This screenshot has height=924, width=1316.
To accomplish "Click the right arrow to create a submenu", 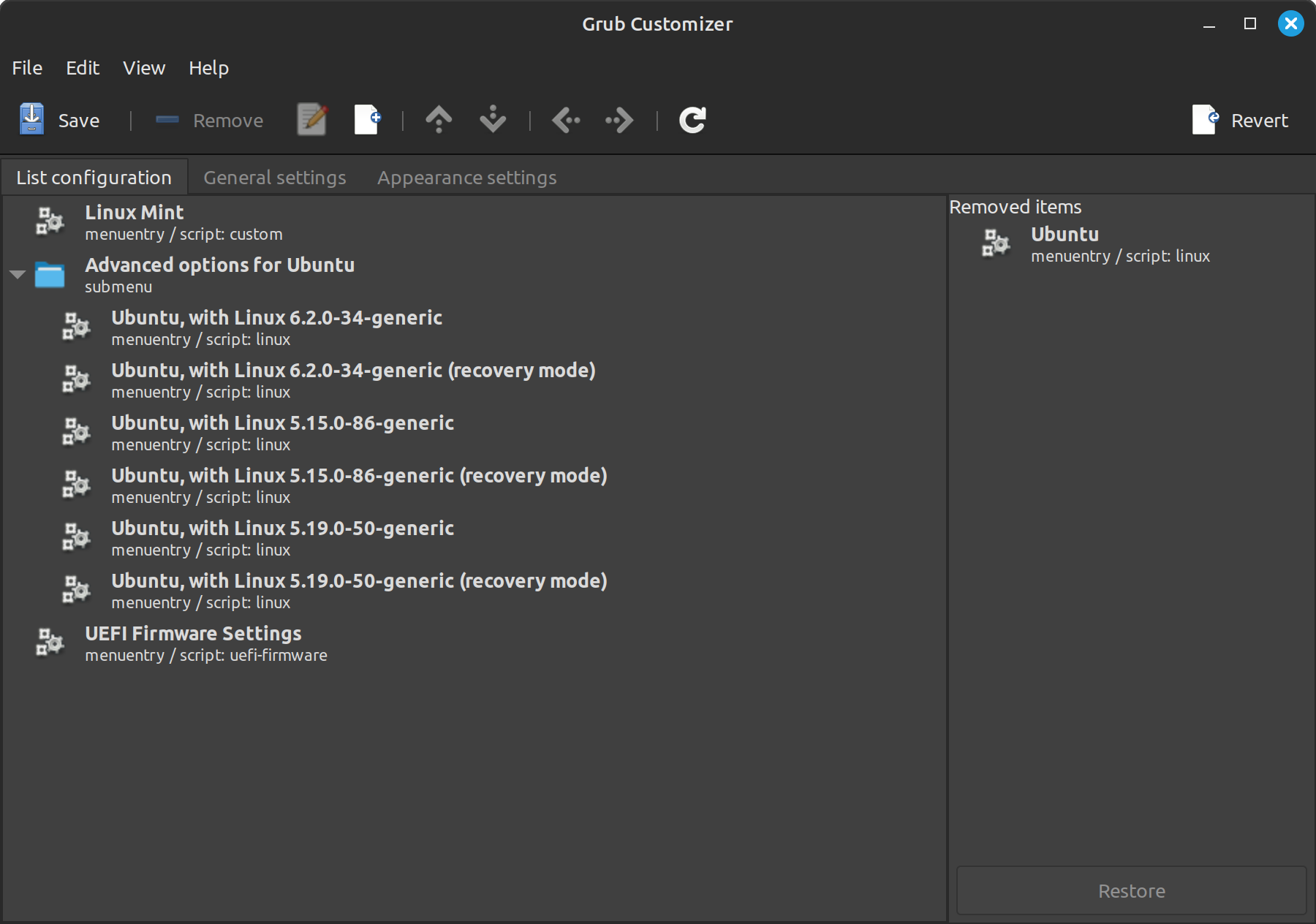I will (x=620, y=120).
